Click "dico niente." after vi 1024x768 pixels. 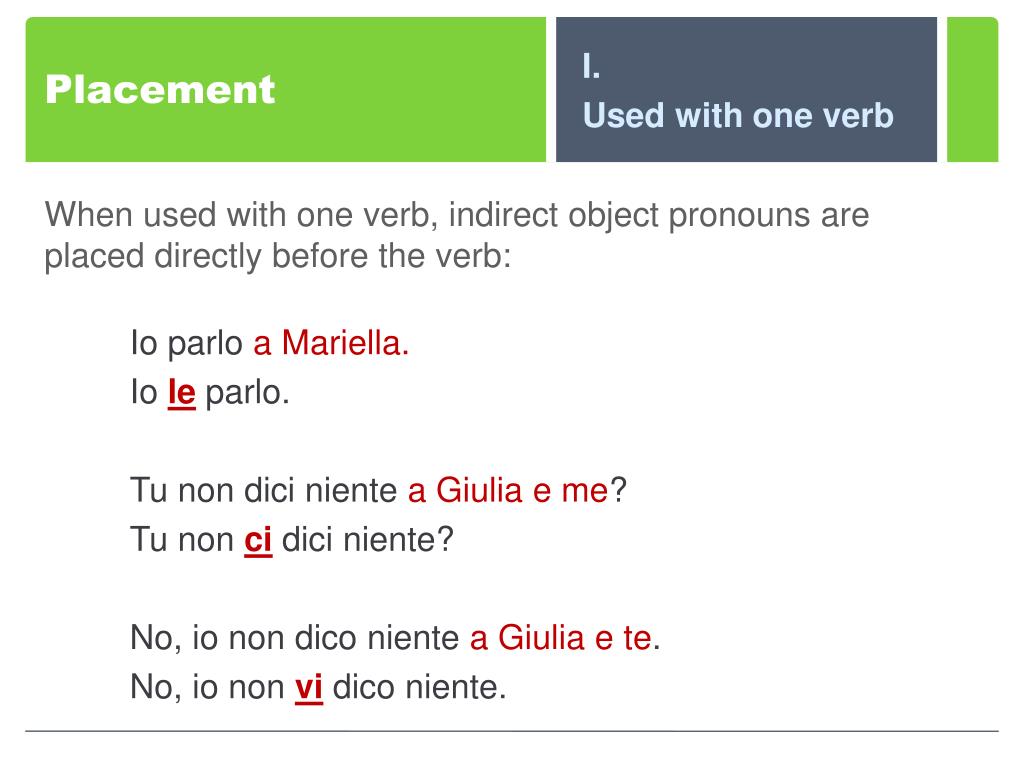(420, 688)
